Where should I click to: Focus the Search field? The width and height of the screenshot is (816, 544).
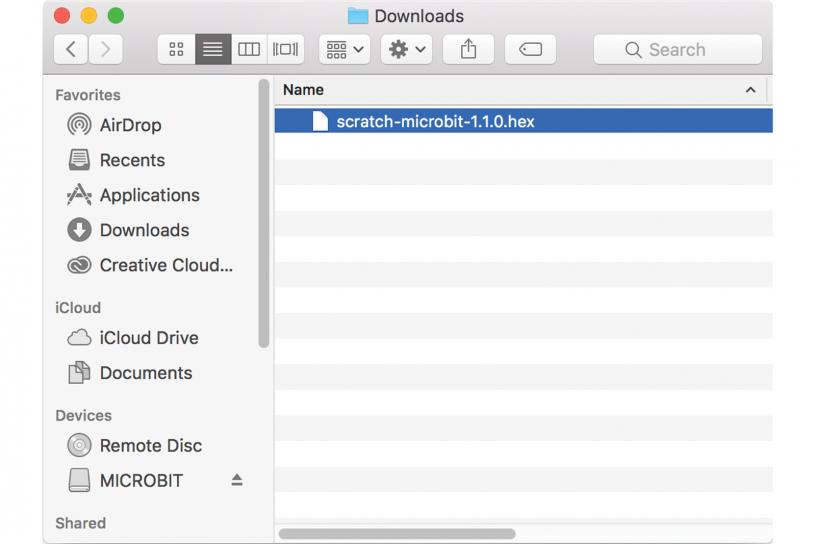point(678,49)
